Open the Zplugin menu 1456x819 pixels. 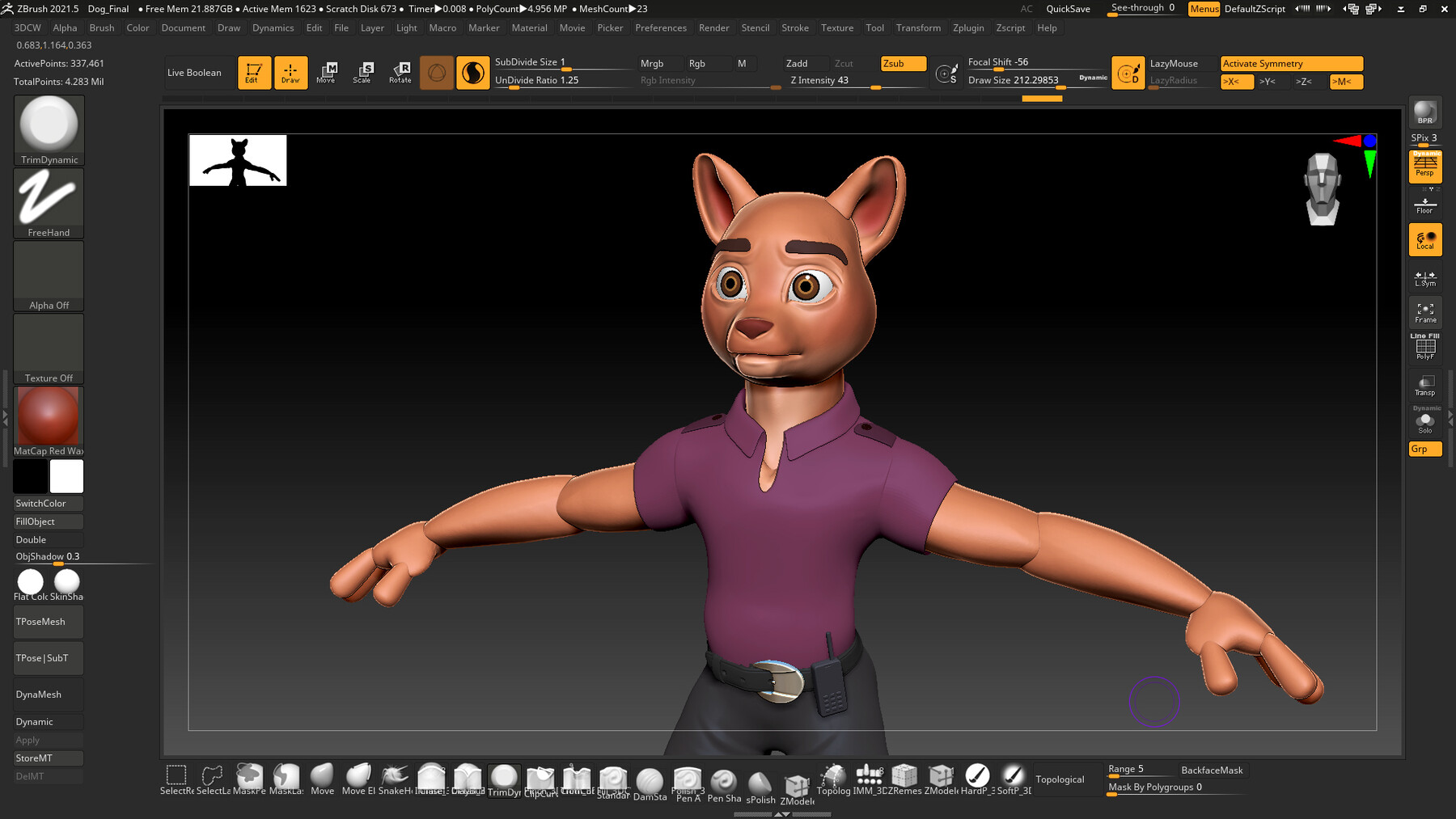(x=968, y=27)
